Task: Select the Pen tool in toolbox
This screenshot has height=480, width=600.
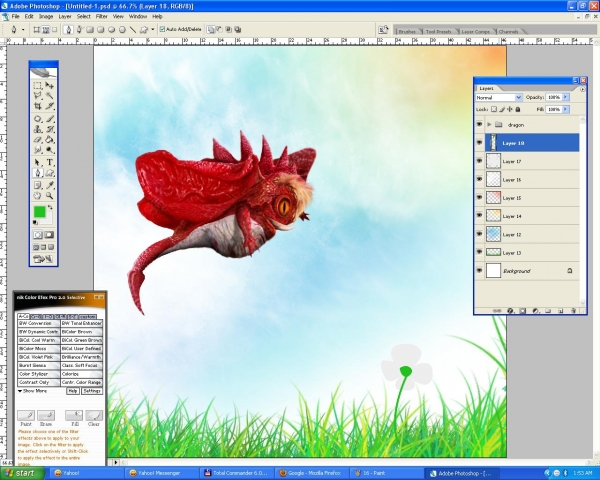Action: [38, 173]
